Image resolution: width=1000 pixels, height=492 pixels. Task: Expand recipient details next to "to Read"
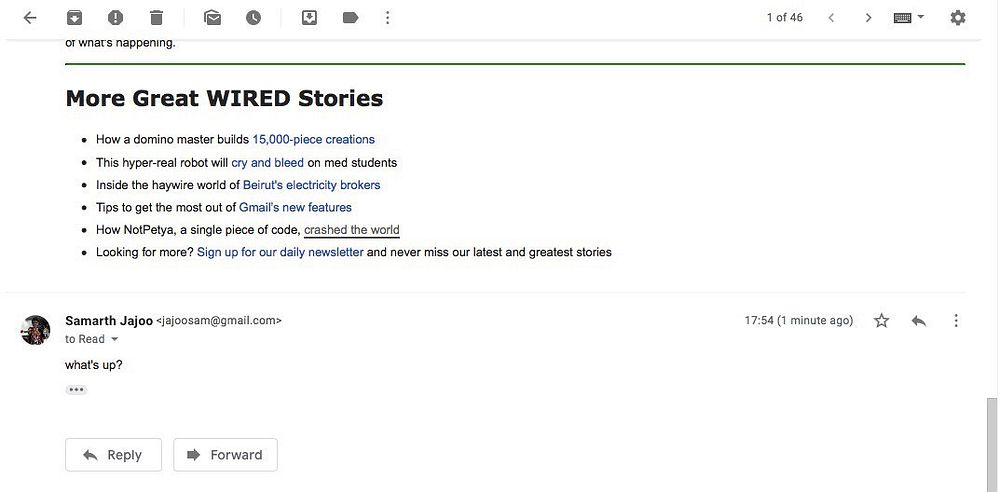[x=114, y=340]
